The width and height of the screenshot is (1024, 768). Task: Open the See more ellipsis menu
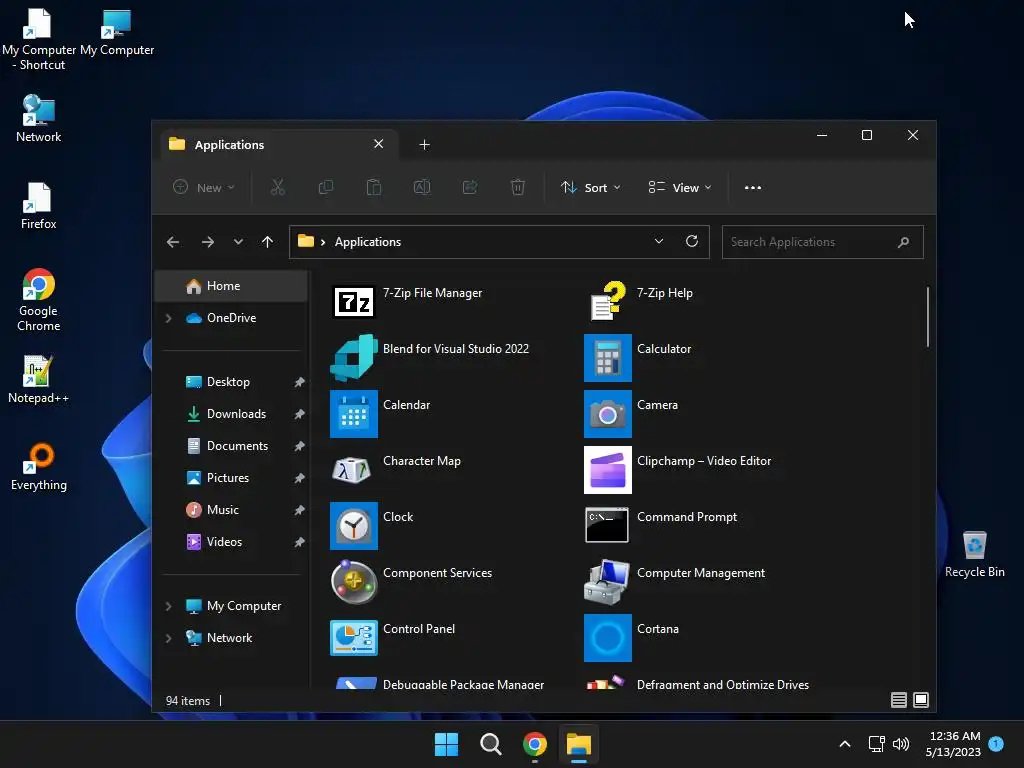(x=752, y=187)
